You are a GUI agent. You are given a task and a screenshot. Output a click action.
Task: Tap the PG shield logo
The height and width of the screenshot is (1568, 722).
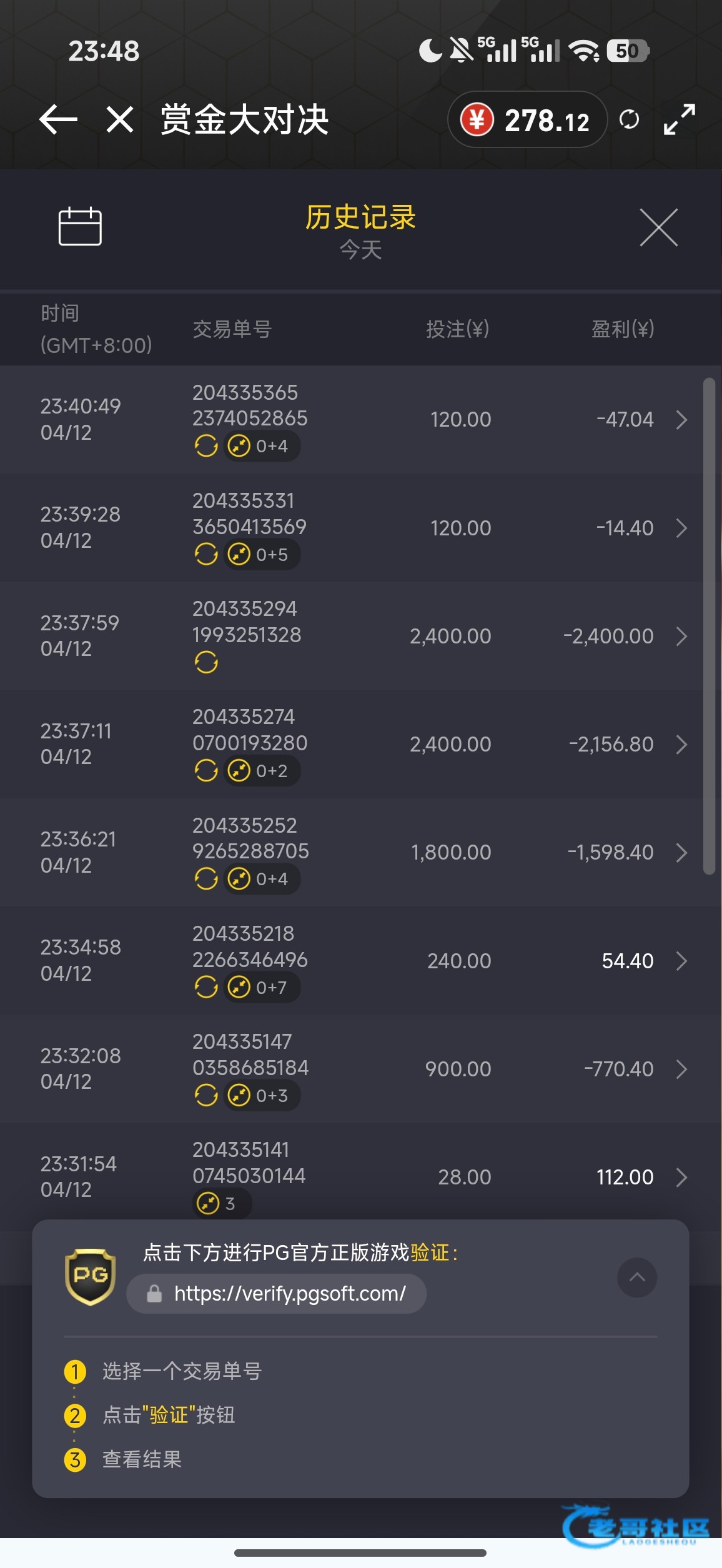tap(91, 1277)
